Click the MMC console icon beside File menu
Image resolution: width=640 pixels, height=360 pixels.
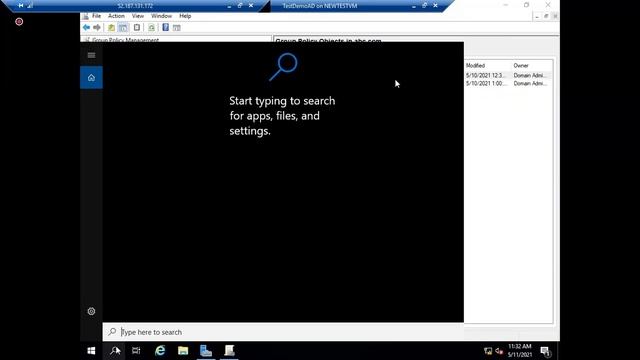(x=85, y=16)
